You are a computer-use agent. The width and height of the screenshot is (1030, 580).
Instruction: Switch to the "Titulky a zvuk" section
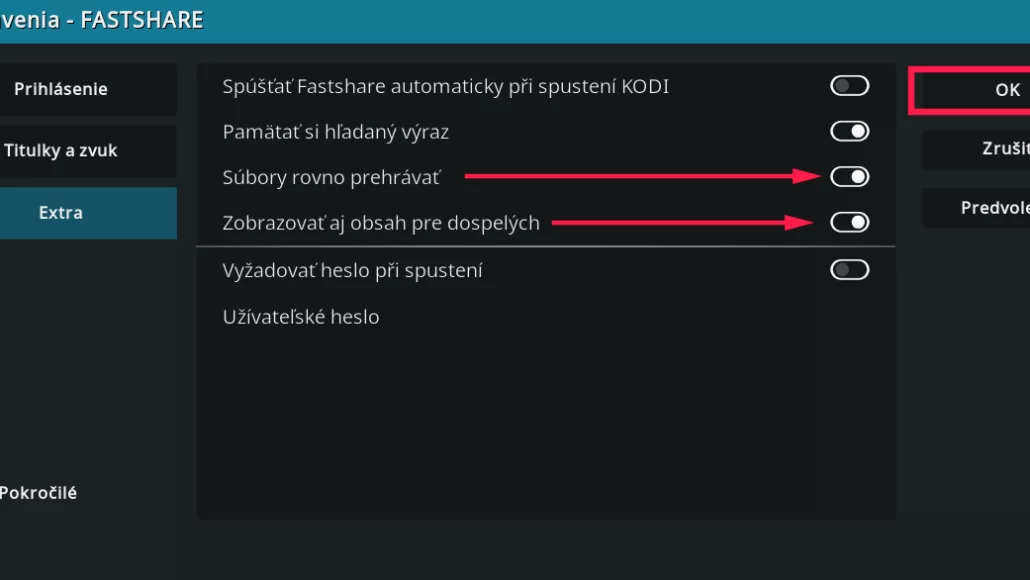60,150
